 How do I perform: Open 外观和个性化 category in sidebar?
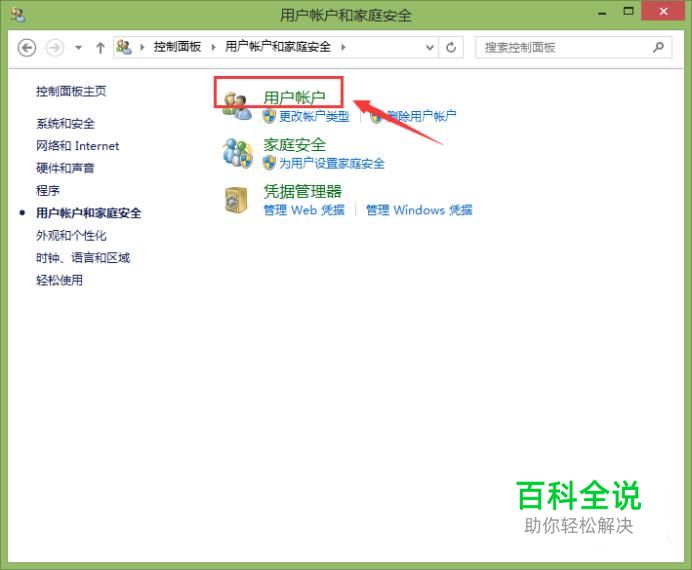(71, 236)
